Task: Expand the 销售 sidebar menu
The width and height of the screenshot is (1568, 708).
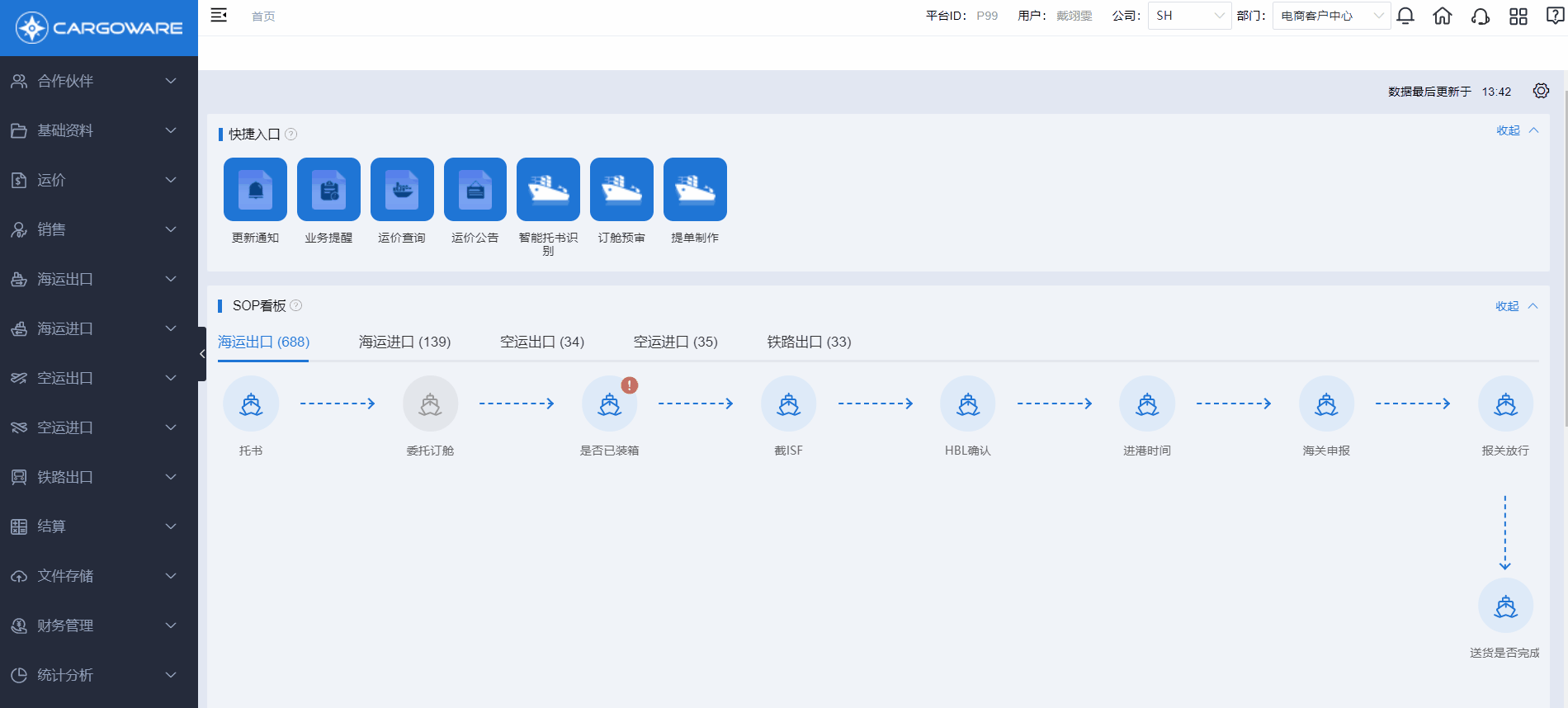Action: tap(99, 229)
